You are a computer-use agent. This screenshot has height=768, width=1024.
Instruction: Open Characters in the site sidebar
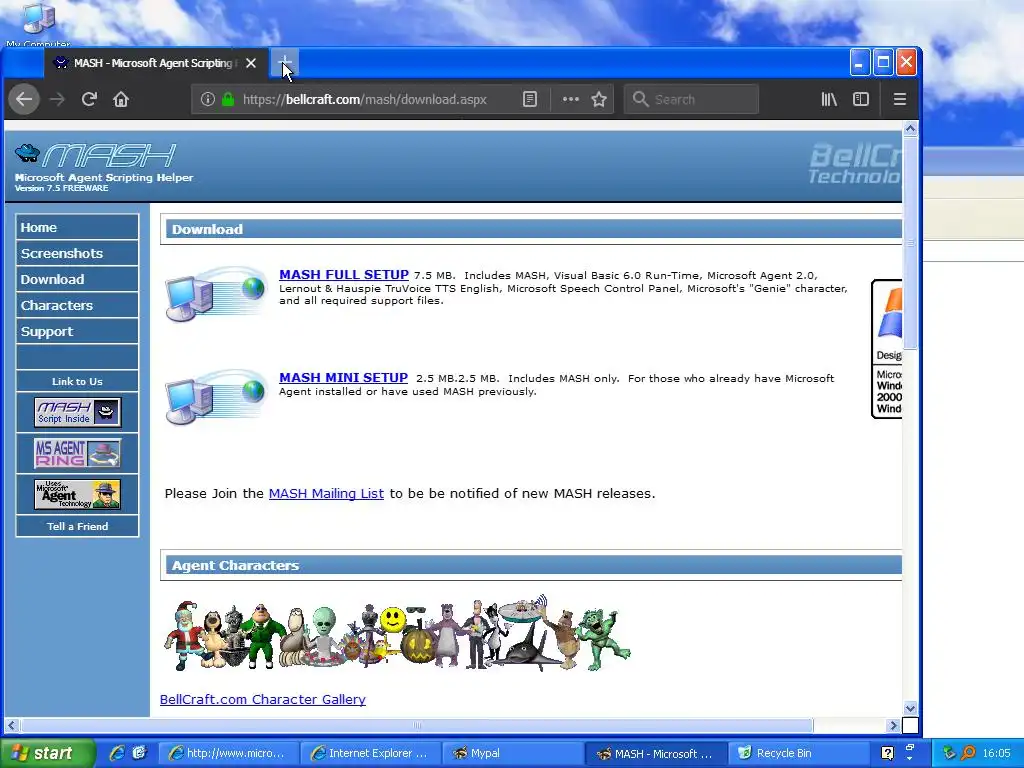pos(77,306)
